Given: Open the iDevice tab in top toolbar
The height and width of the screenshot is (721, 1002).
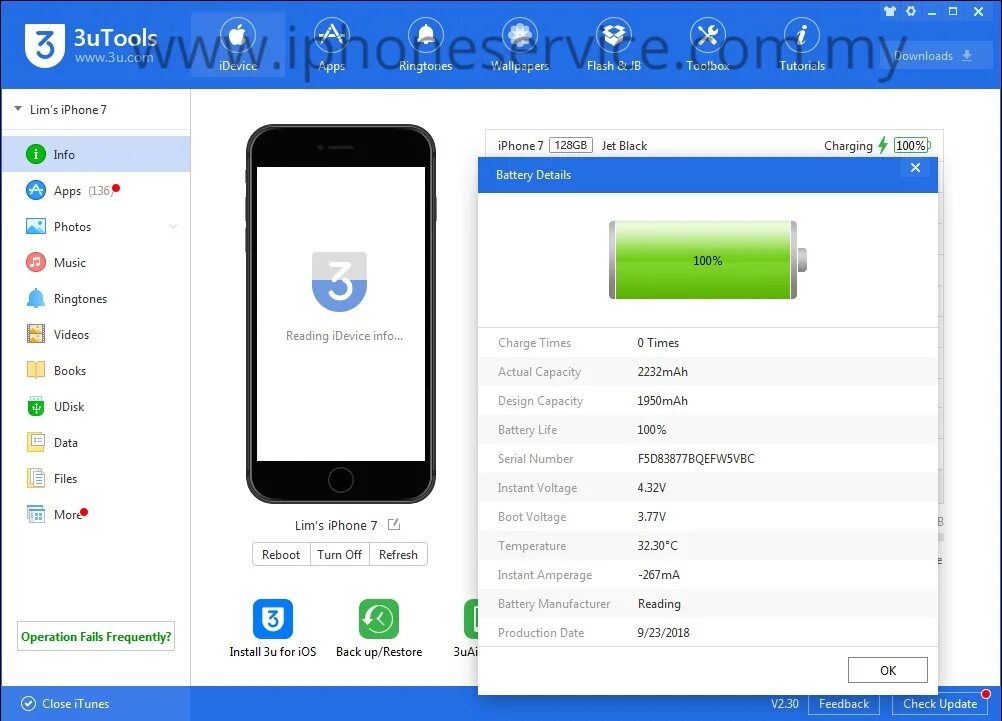Looking at the screenshot, I should click(238, 45).
